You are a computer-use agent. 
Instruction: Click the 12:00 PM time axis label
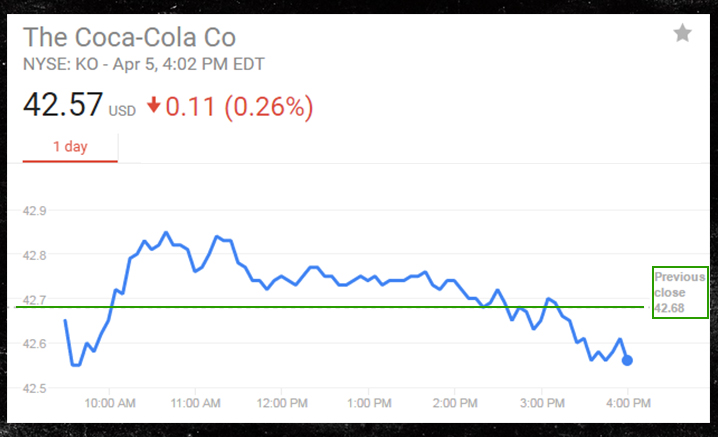click(282, 403)
